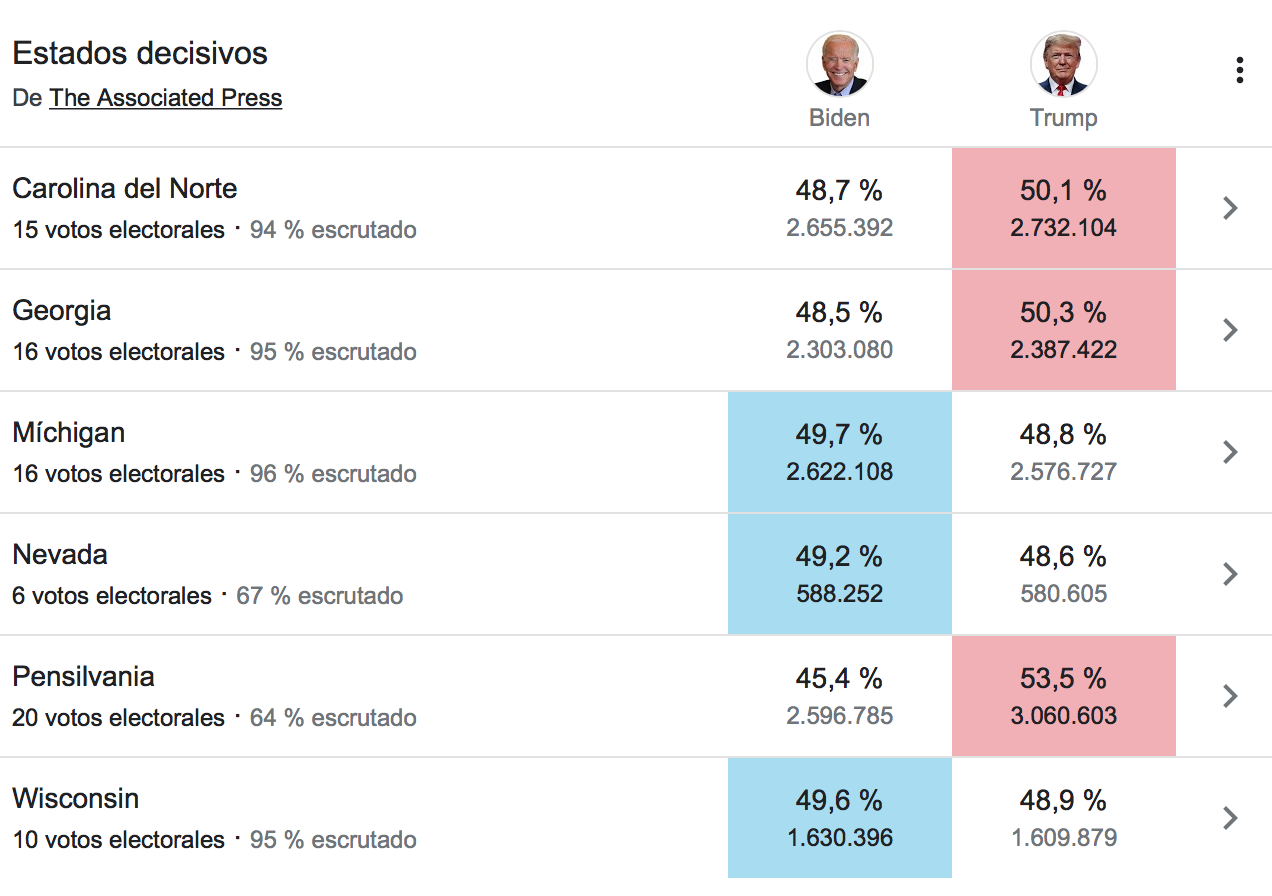Click the Pensilvania state name

(x=83, y=676)
